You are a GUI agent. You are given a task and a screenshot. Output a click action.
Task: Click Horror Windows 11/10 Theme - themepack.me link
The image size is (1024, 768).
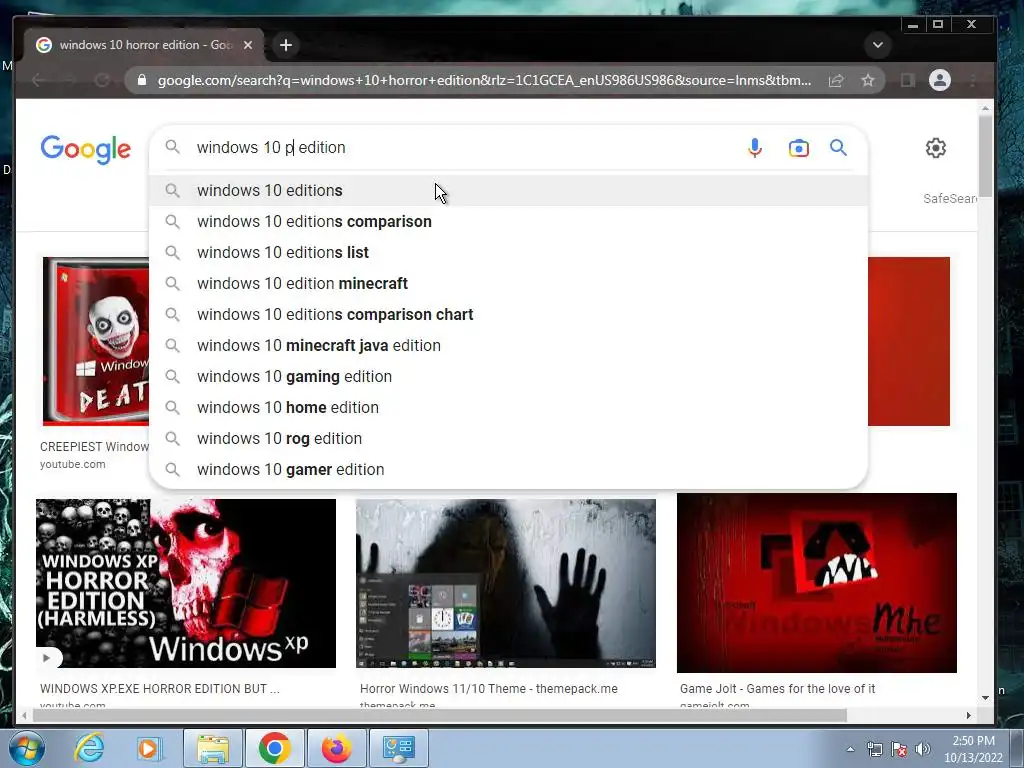pyautogui.click(x=488, y=688)
